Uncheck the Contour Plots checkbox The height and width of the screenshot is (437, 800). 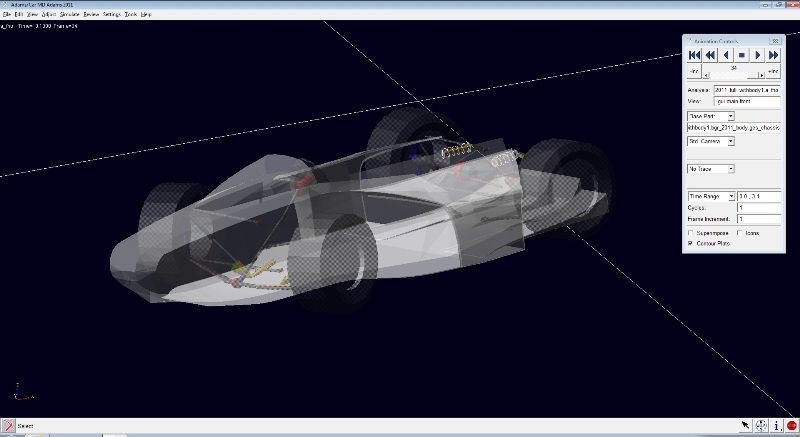pos(690,243)
